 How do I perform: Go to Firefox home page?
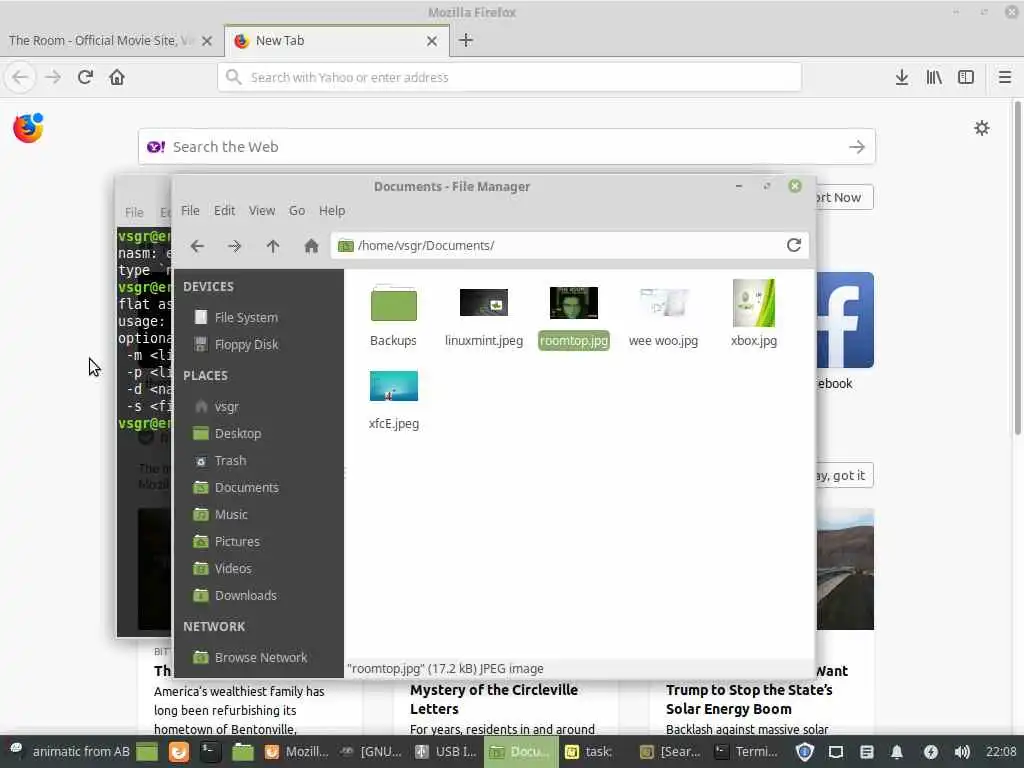click(x=117, y=77)
